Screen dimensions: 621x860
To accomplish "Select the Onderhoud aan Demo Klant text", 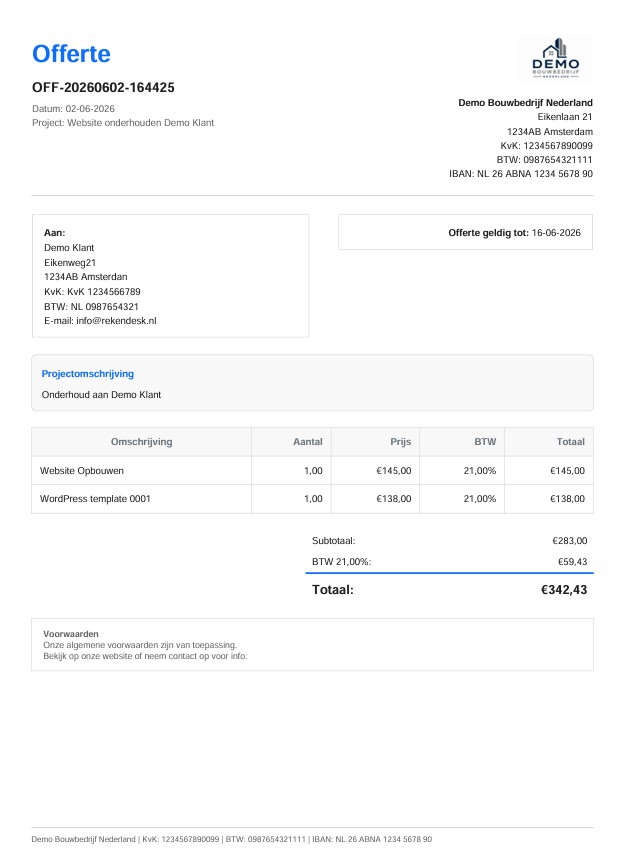I will point(101,395).
